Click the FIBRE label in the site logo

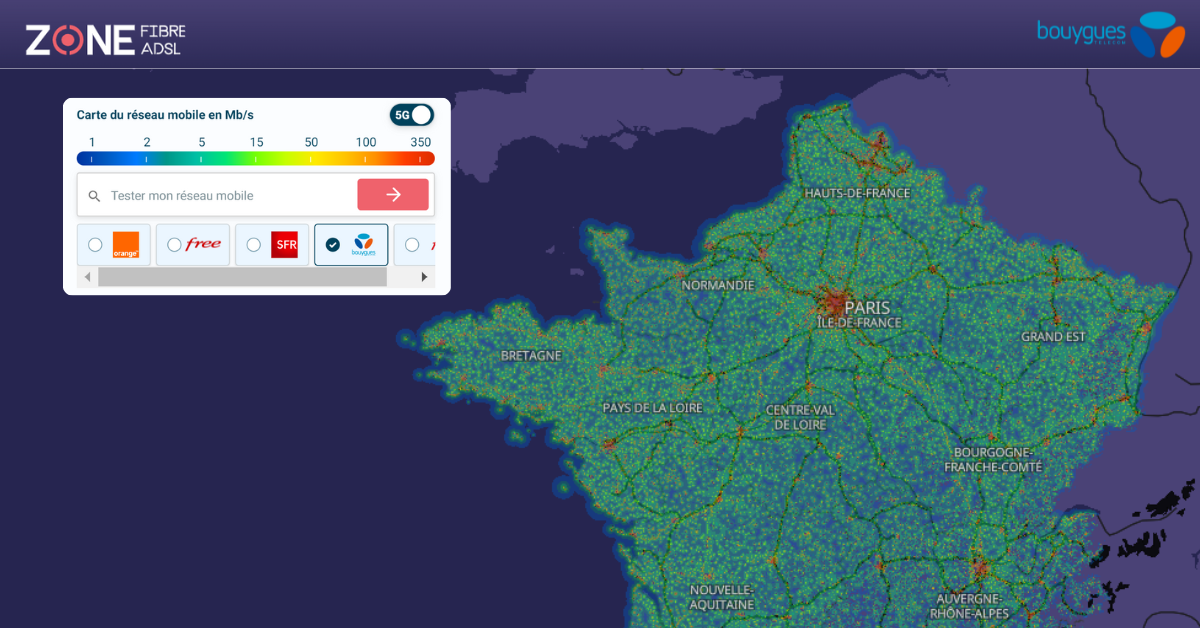tap(160, 25)
